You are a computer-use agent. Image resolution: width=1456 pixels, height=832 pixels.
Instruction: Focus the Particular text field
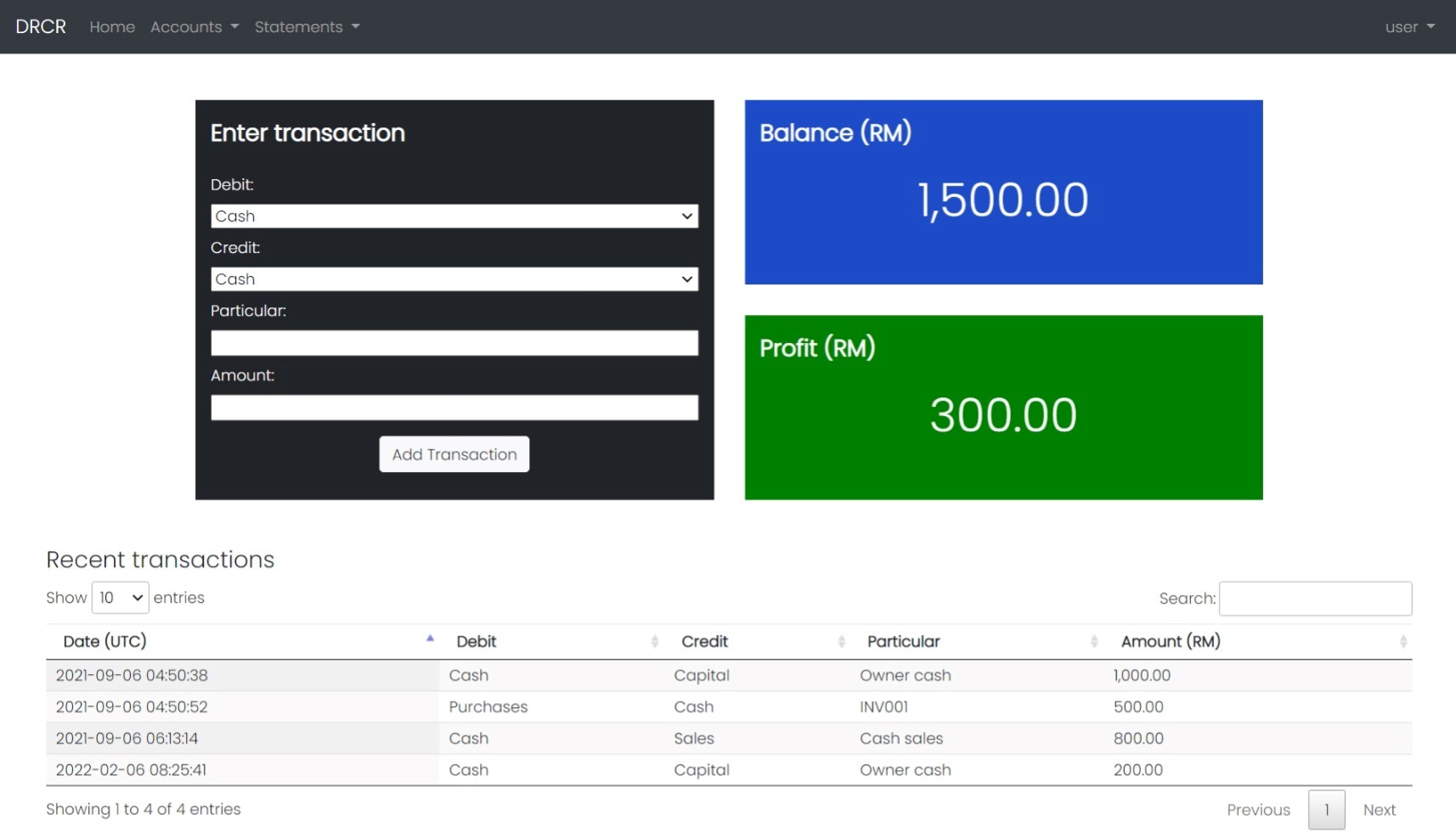point(454,343)
